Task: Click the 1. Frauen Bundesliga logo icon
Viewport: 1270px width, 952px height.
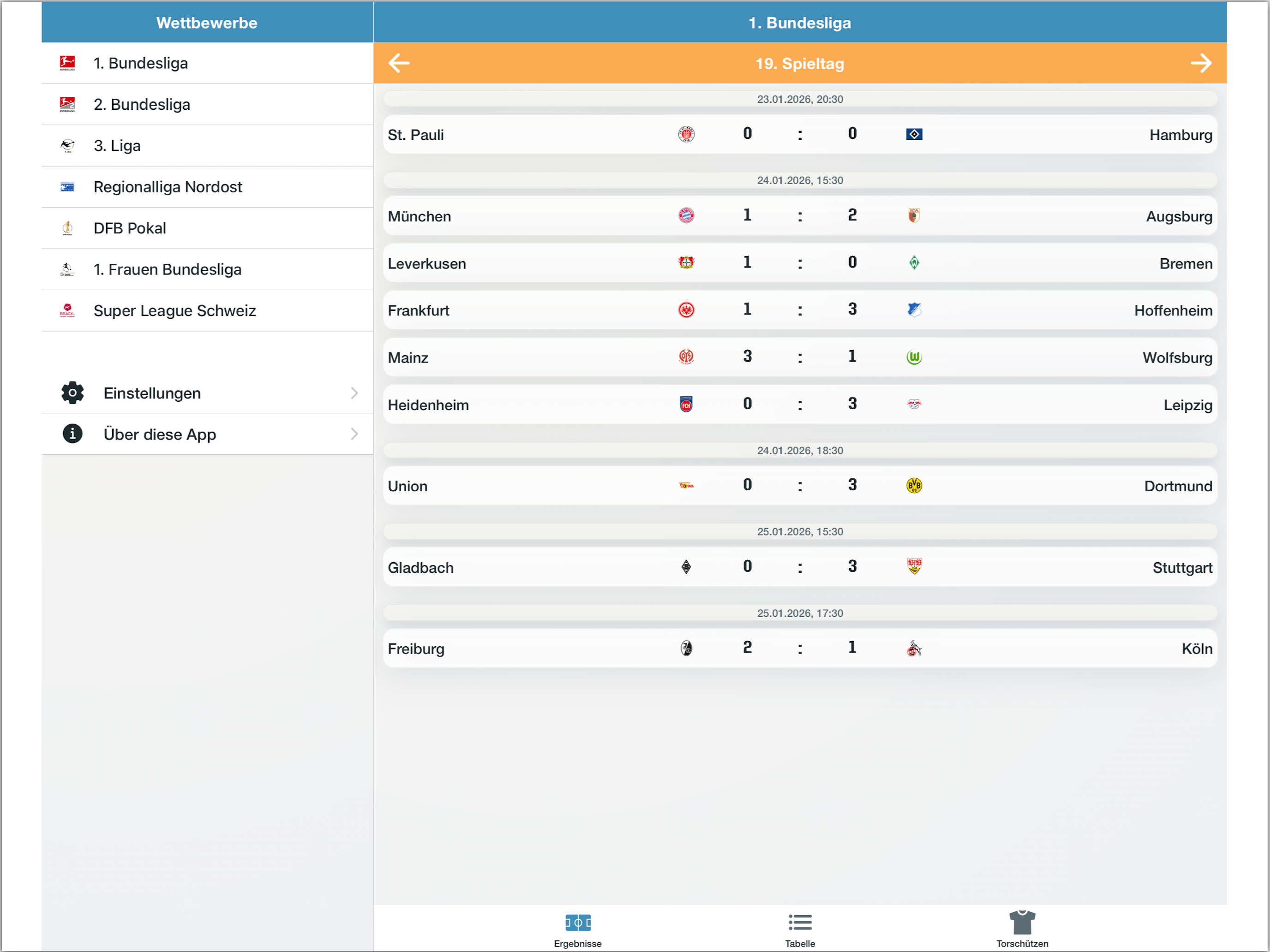Action: [x=67, y=270]
